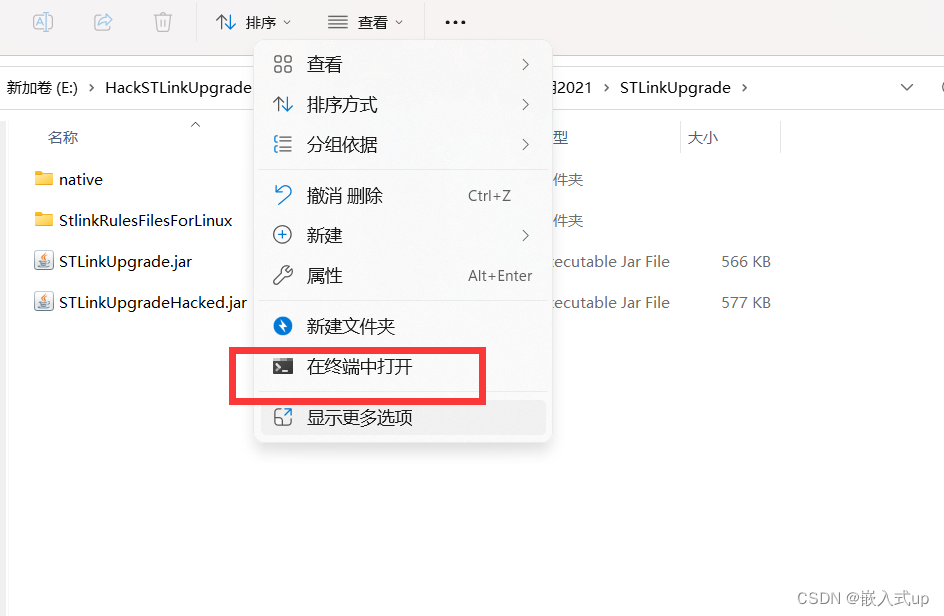The image size is (944, 616).
Task: Open the three-dot more options menu
Action: pos(455,22)
